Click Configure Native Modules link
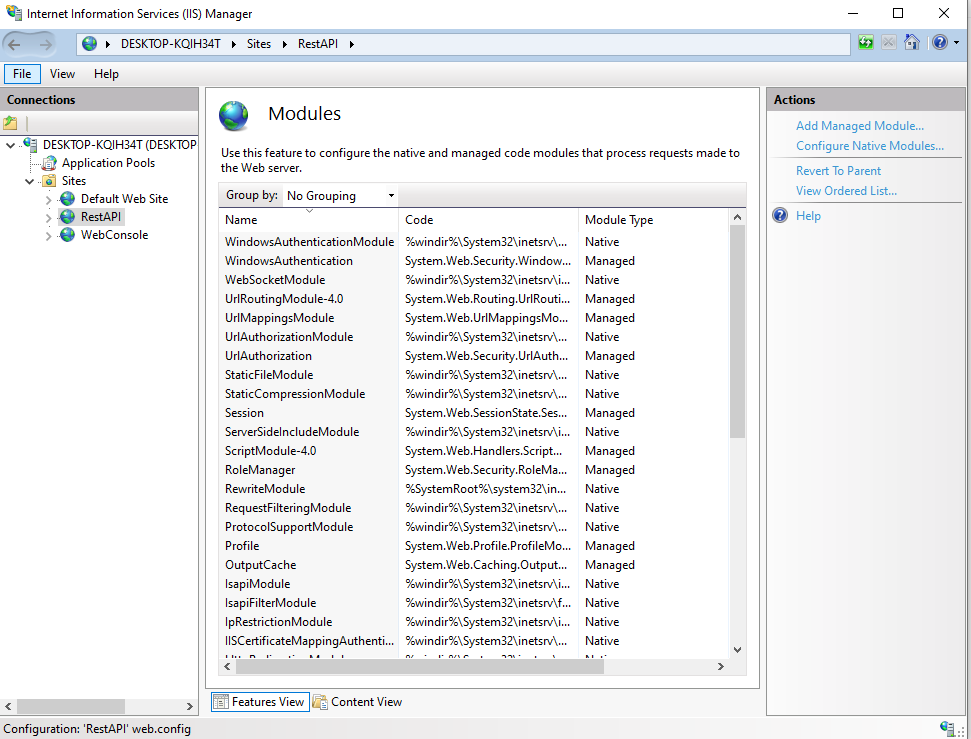Viewport: 971px width, 739px height. click(x=869, y=146)
